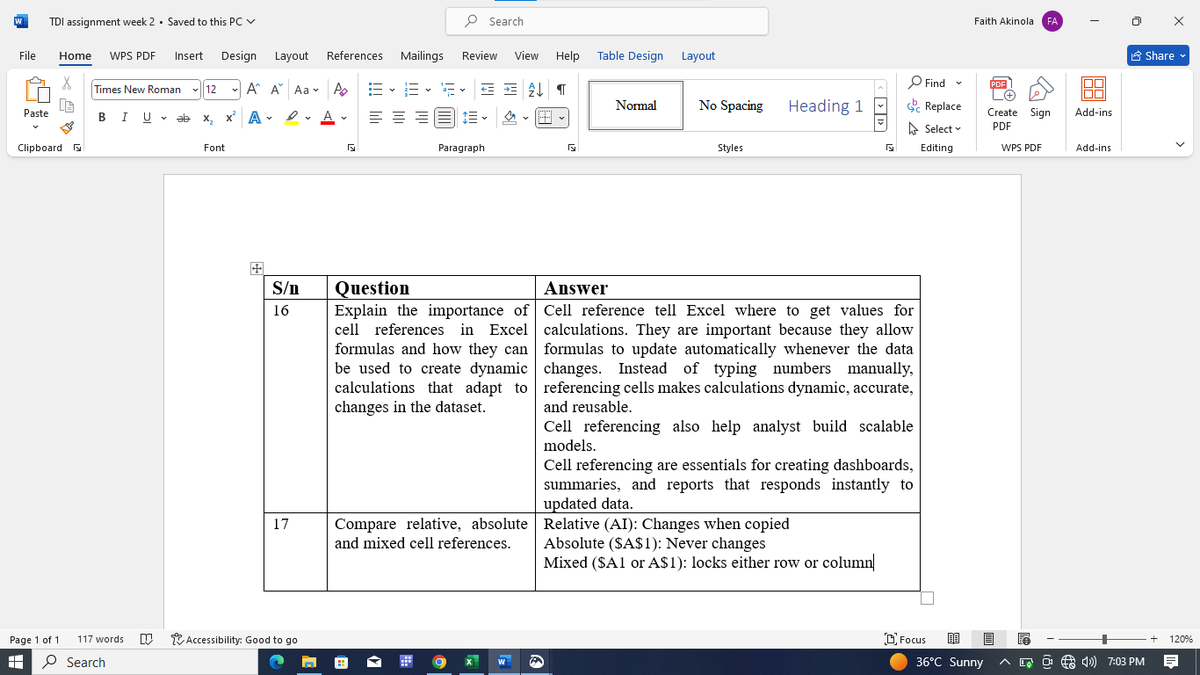Image resolution: width=1200 pixels, height=675 pixels.
Task: Toggle Strikethrough formatting
Action: click(182, 118)
